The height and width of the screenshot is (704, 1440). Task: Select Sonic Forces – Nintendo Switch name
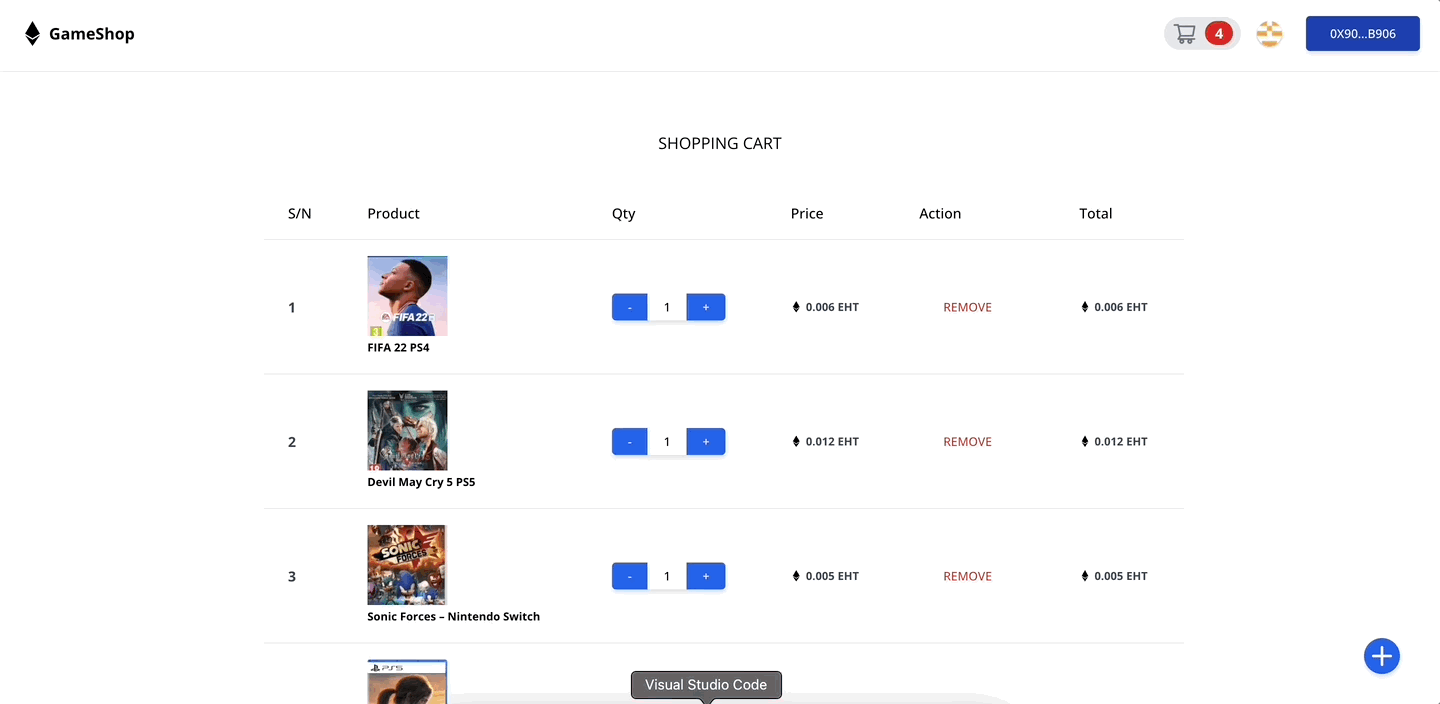[x=453, y=617]
